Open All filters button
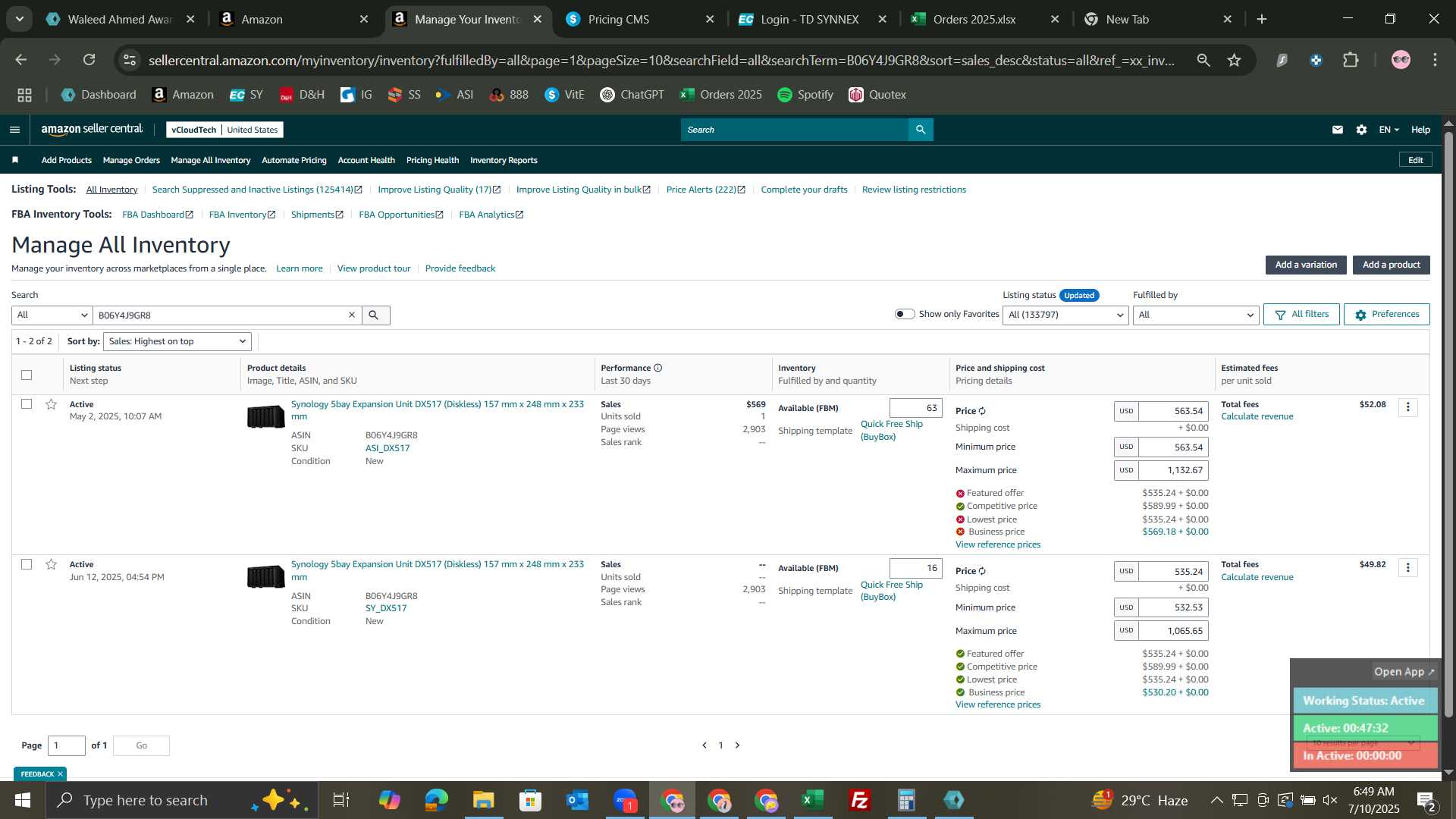The height and width of the screenshot is (819, 1456). [1302, 314]
